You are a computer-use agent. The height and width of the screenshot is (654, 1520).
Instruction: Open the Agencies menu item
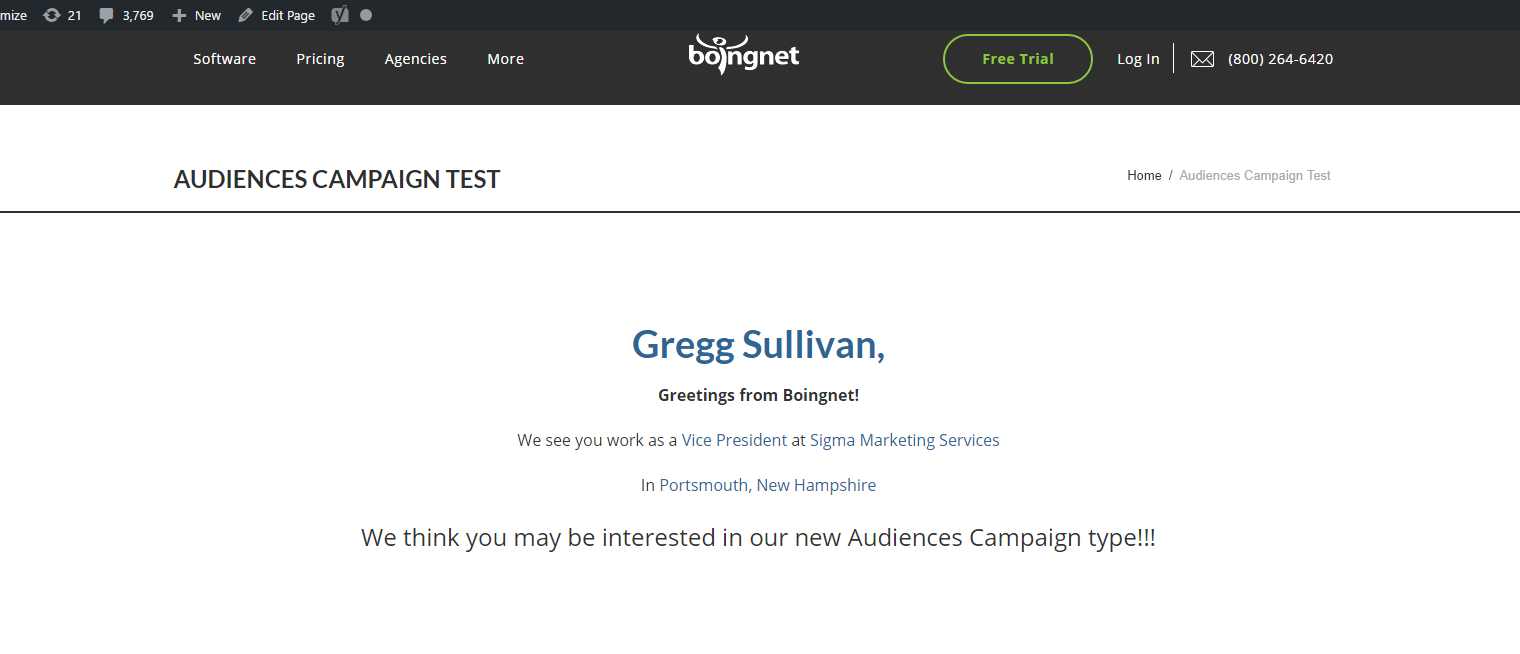tap(415, 59)
